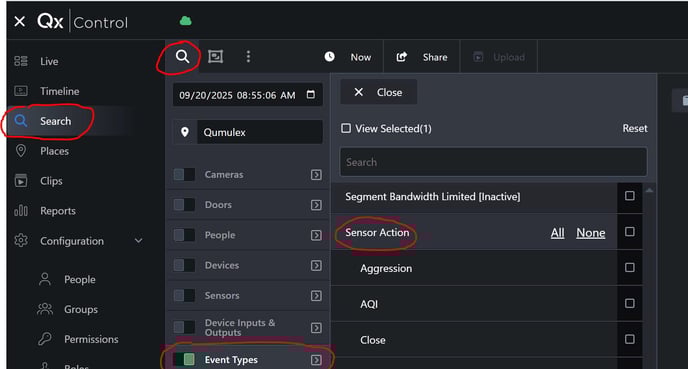688x369 pixels.
Task: Close the navigation menu with X icon
Action: point(19,21)
